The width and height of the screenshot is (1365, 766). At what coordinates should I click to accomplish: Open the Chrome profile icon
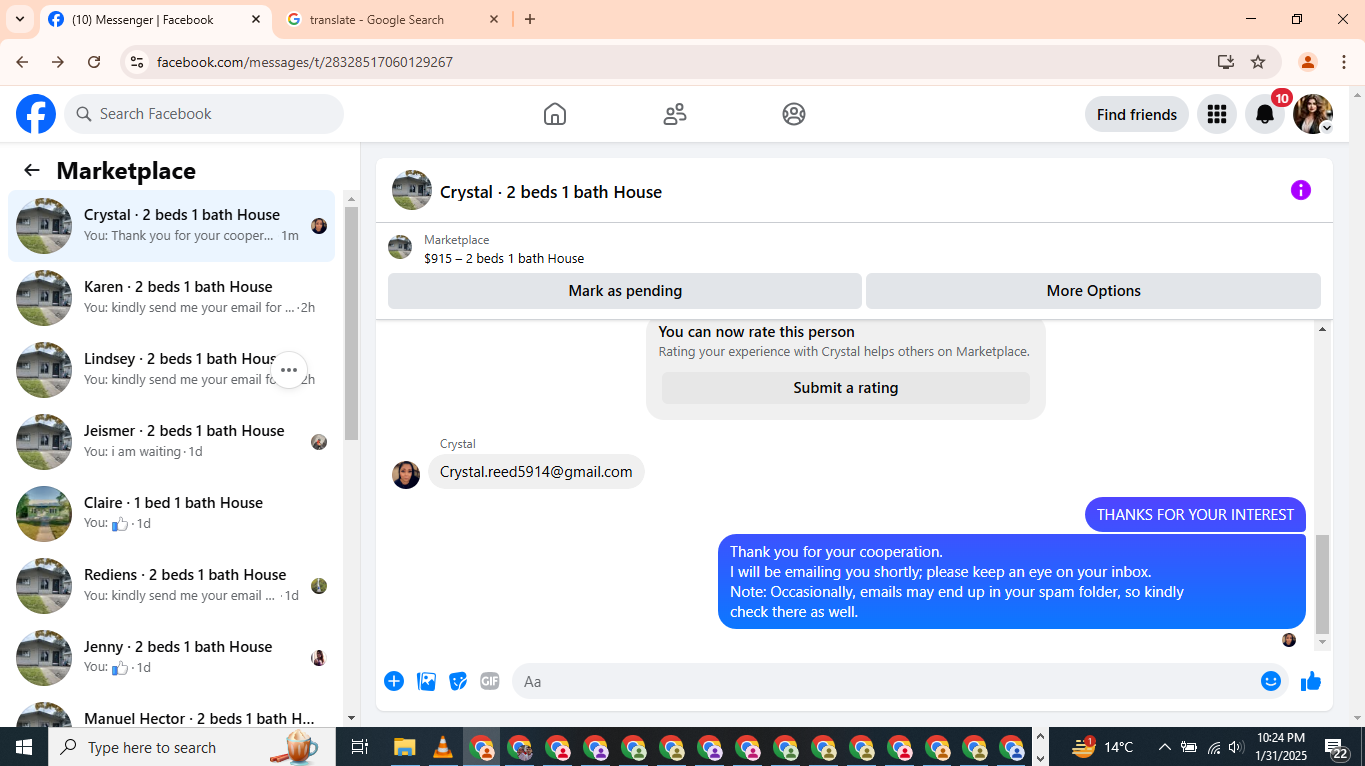pyautogui.click(x=1307, y=62)
